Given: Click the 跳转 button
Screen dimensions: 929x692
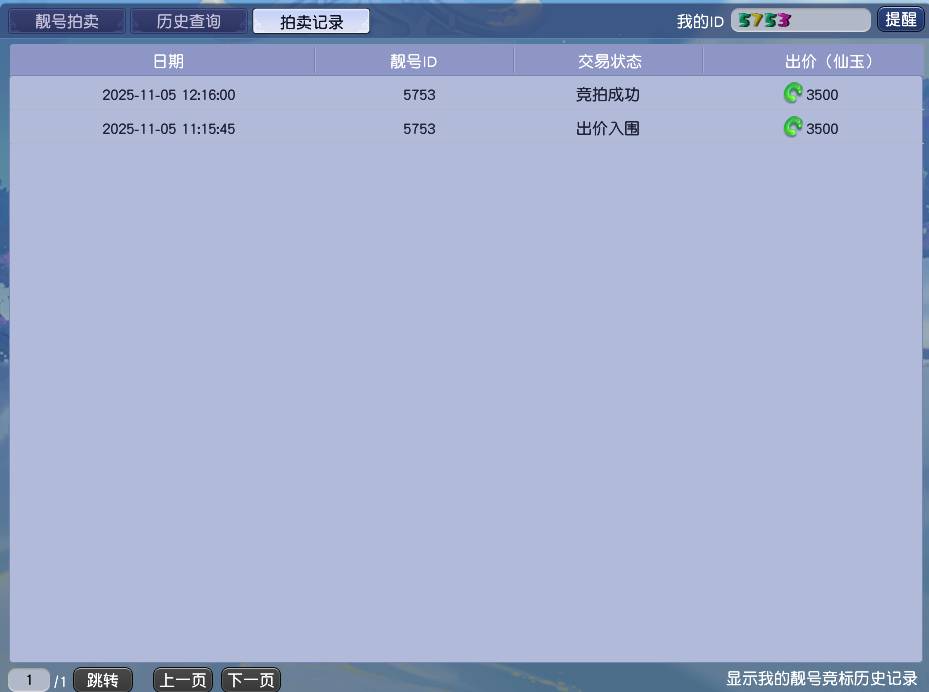Looking at the screenshot, I should click(102, 680).
